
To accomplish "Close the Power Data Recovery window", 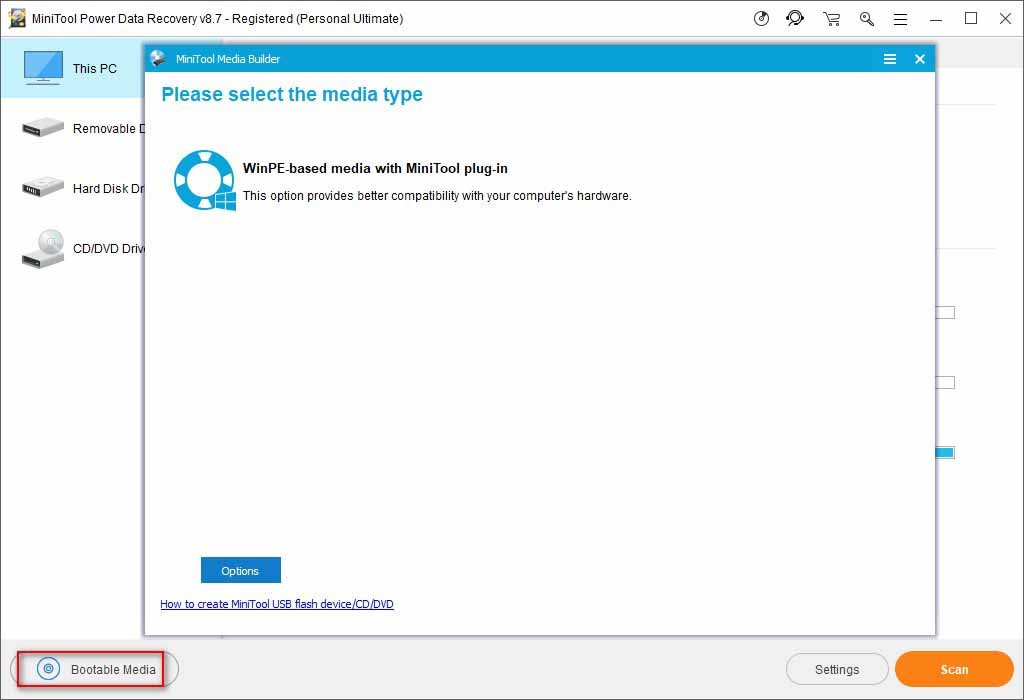I will tap(1006, 19).
